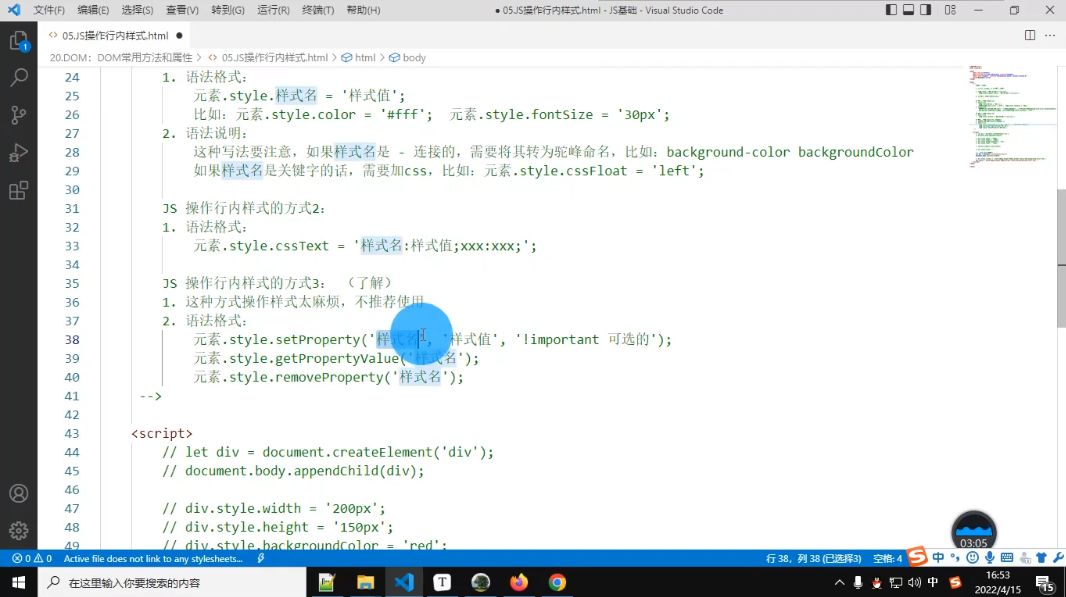Toggle the secondary side bar visibility

pyautogui.click(x=925, y=10)
